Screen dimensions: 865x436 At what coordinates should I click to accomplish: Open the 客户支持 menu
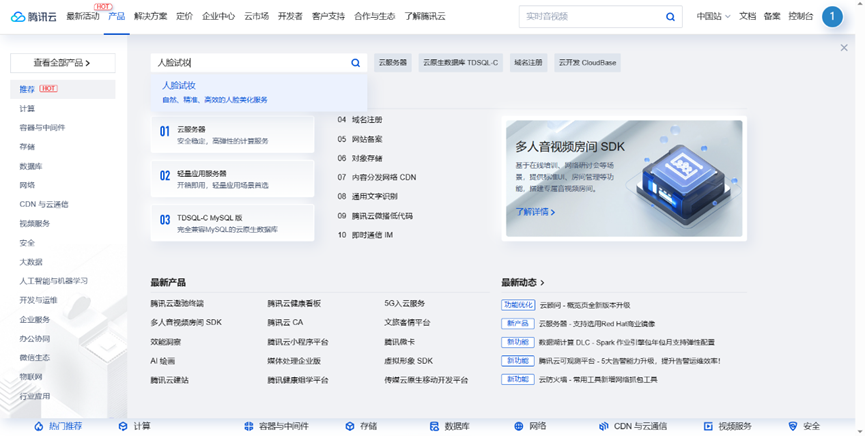[x=328, y=17]
